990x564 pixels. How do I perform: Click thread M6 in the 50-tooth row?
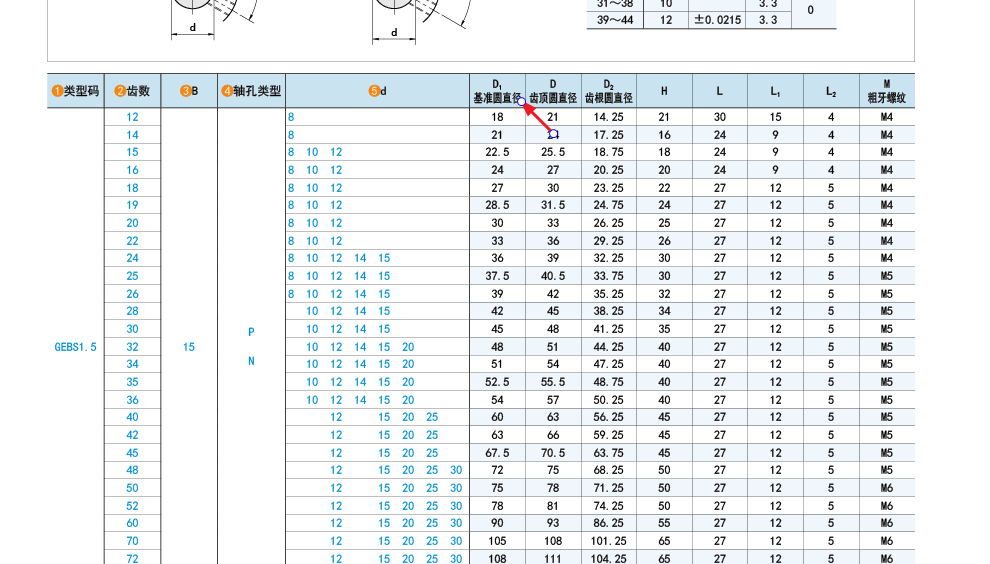[886, 488]
